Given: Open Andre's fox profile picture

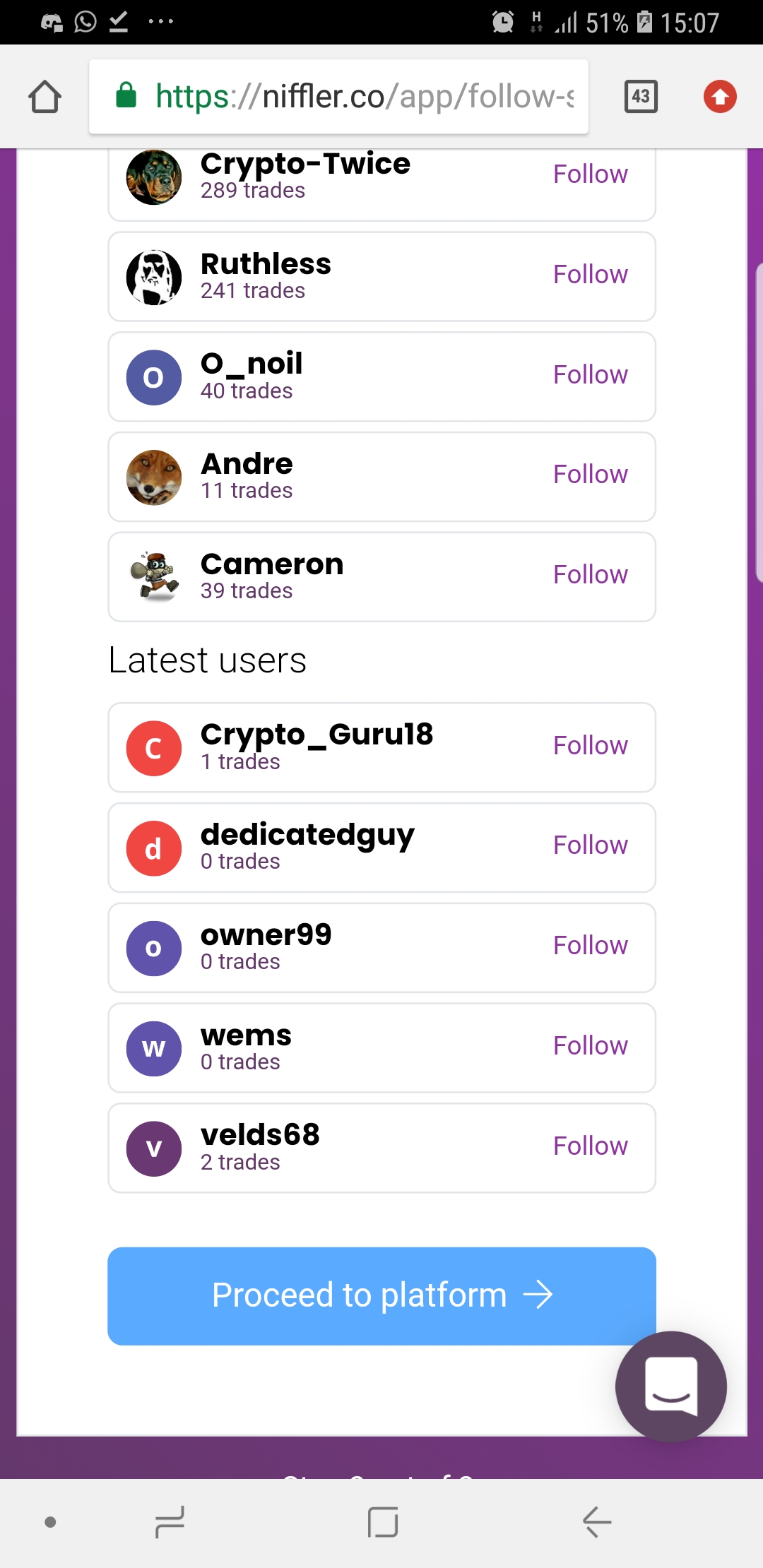Looking at the screenshot, I should point(154,477).
